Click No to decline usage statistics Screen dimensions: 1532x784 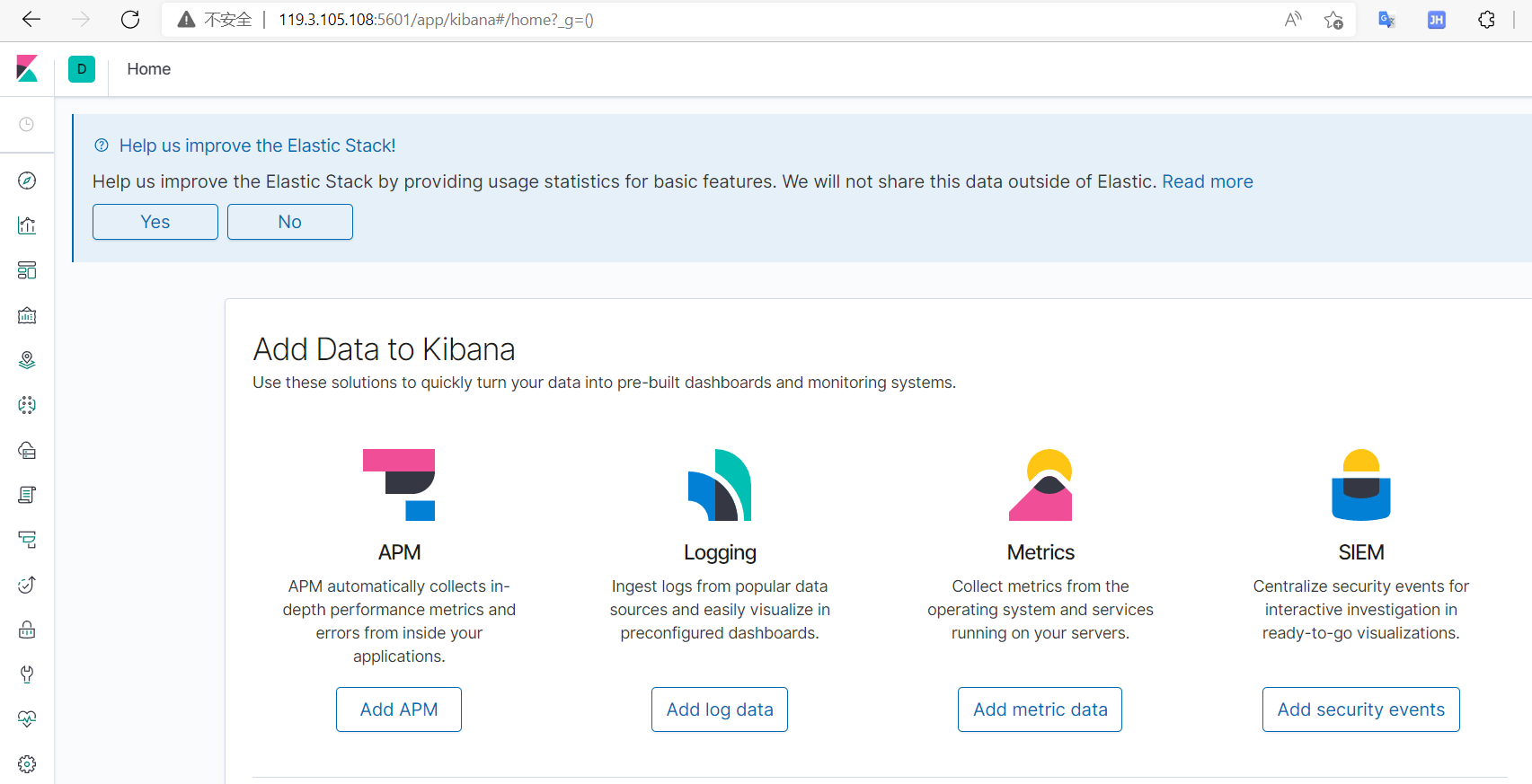pyautogui.click(x=290, y=222)
